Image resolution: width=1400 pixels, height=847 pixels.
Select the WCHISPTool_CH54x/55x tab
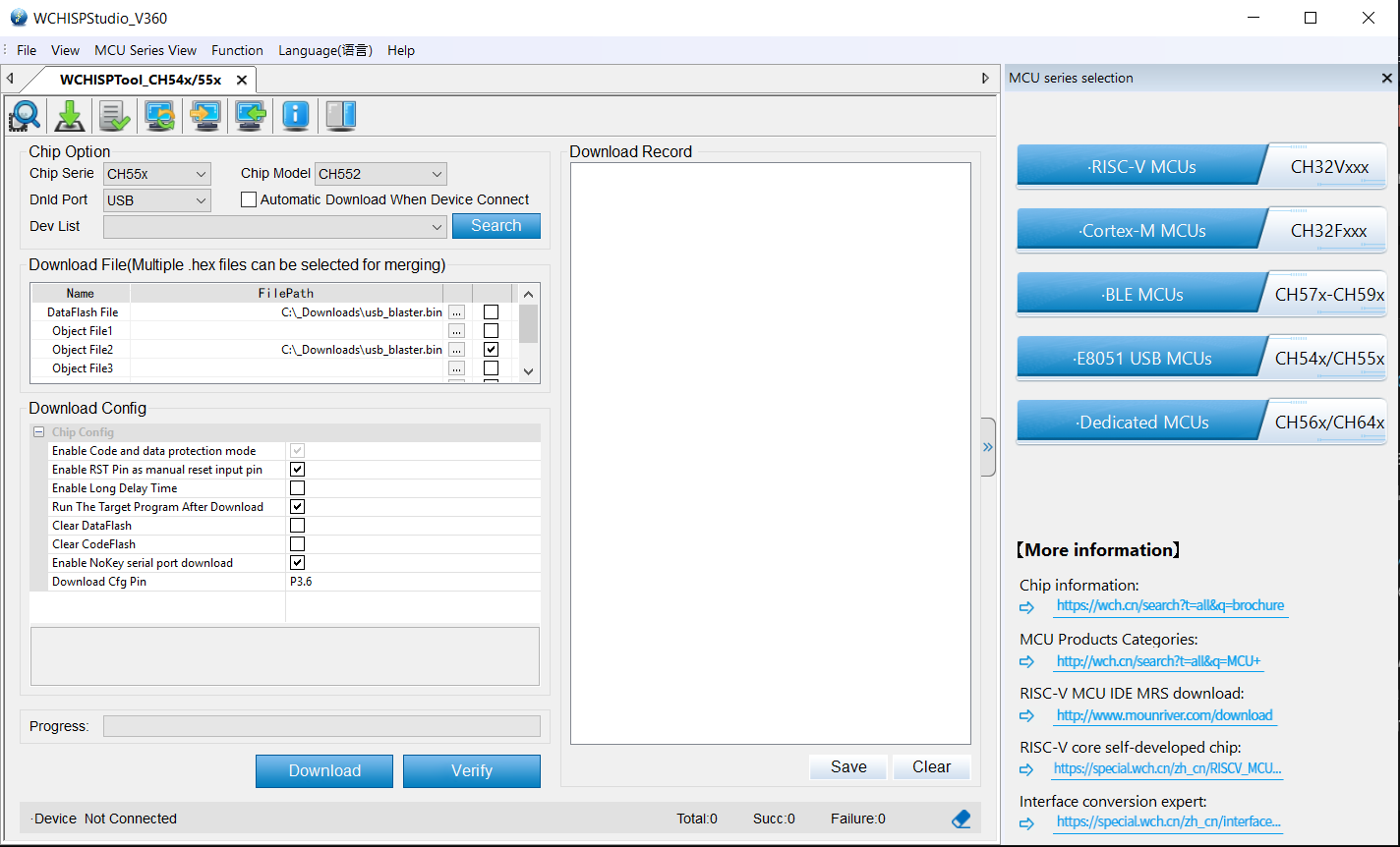click(141, 80)
